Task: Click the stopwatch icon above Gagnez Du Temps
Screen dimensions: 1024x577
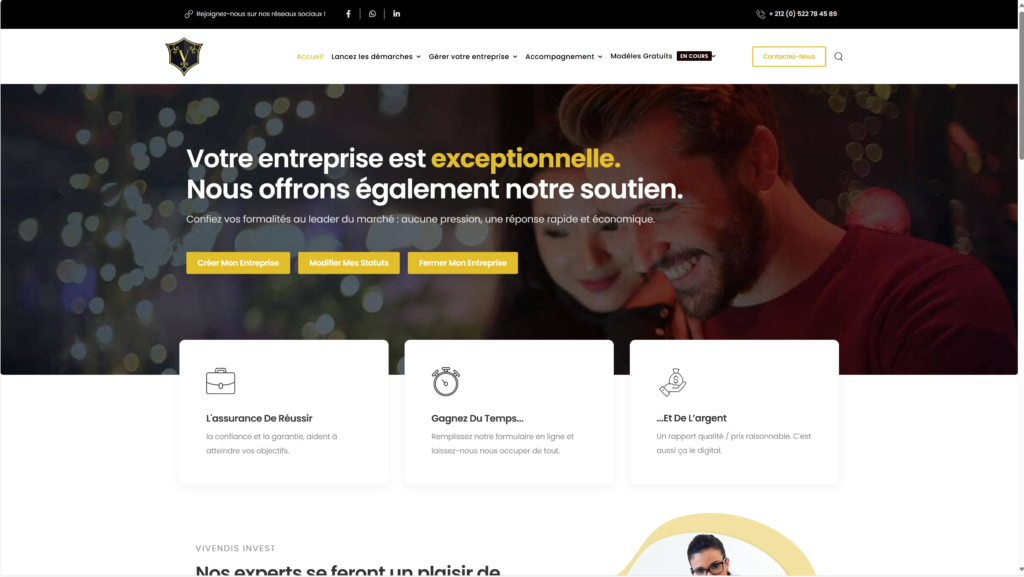Action: (x=445, y=381)
